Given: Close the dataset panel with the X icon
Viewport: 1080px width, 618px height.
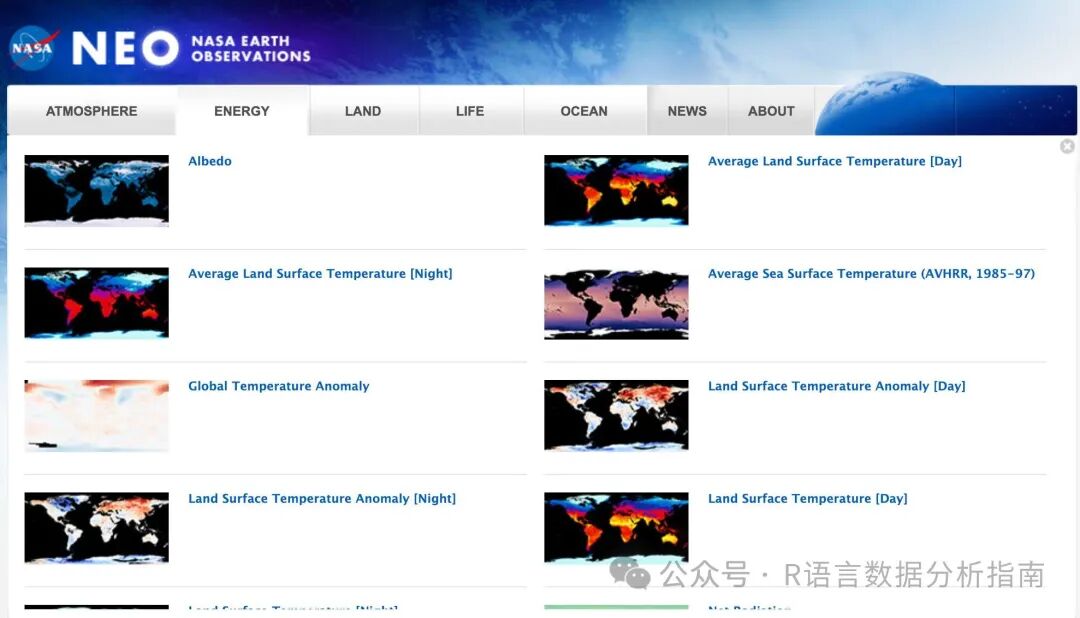Looking at the screenshot, I should click(x=1067, y=146).
